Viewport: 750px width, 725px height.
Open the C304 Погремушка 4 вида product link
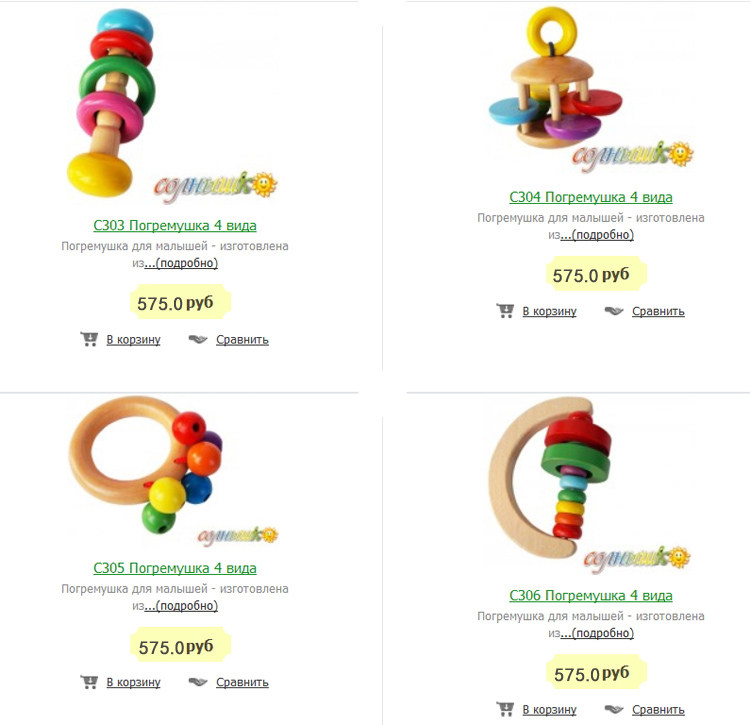(591, 197)
